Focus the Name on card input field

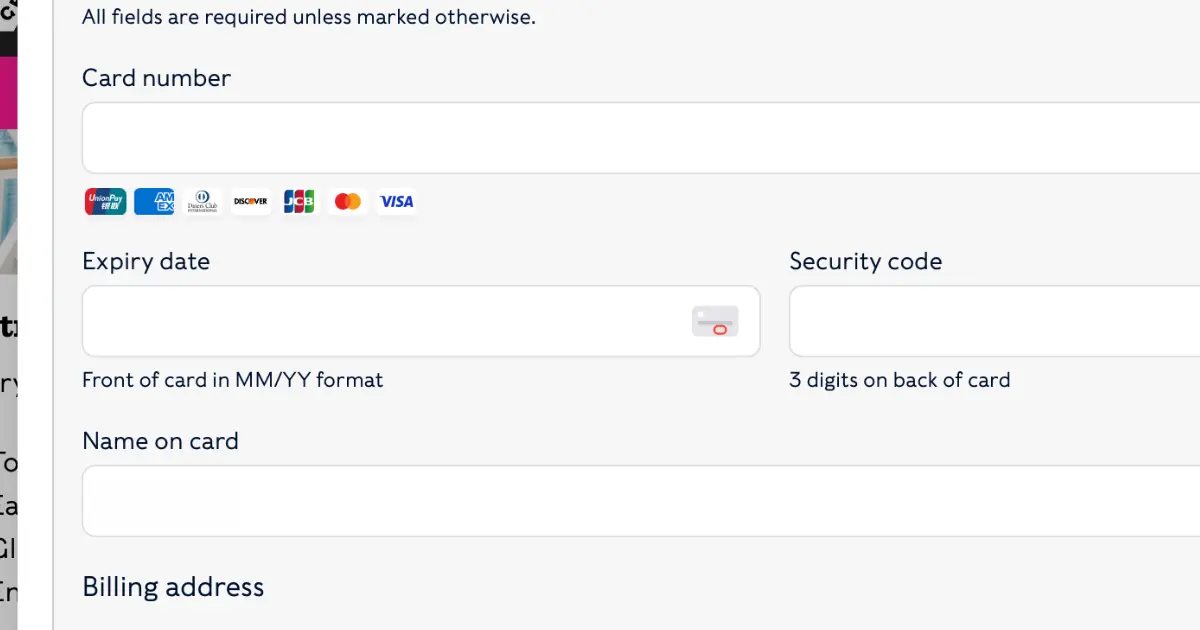[x=641, y=500]
